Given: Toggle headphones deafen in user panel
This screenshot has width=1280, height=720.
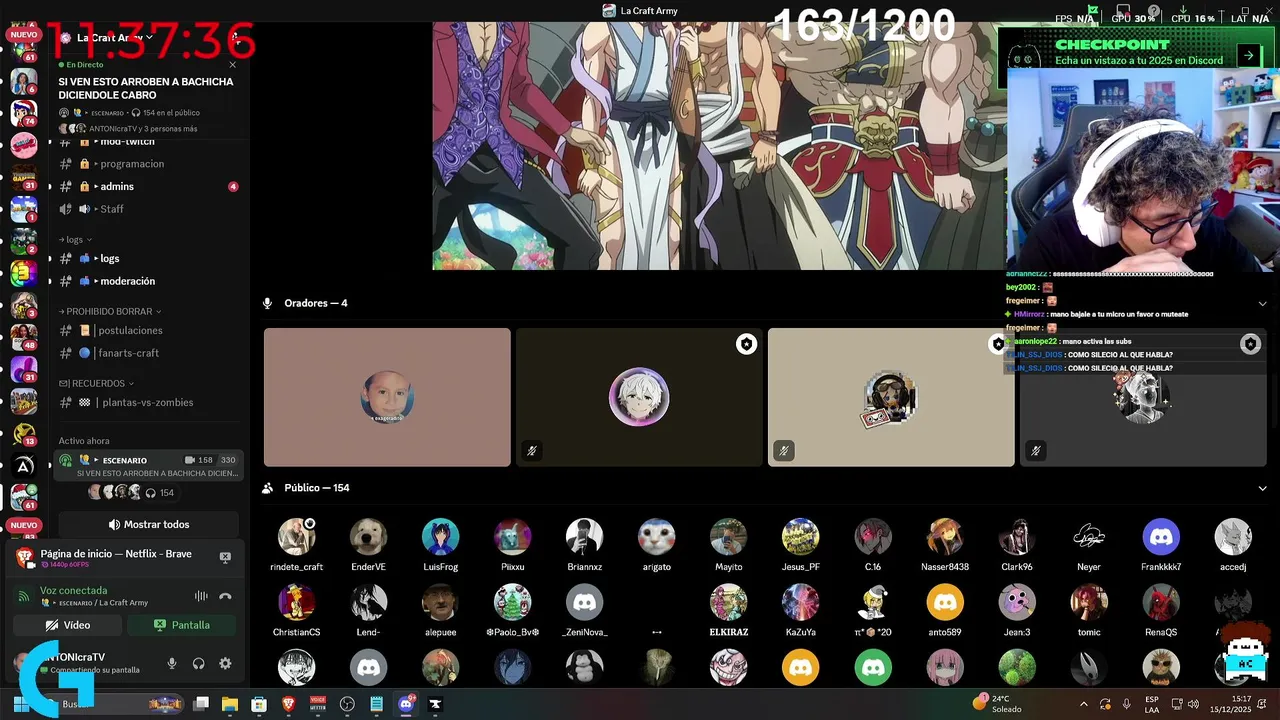Looking at the screenshot, I should point(198,663).
